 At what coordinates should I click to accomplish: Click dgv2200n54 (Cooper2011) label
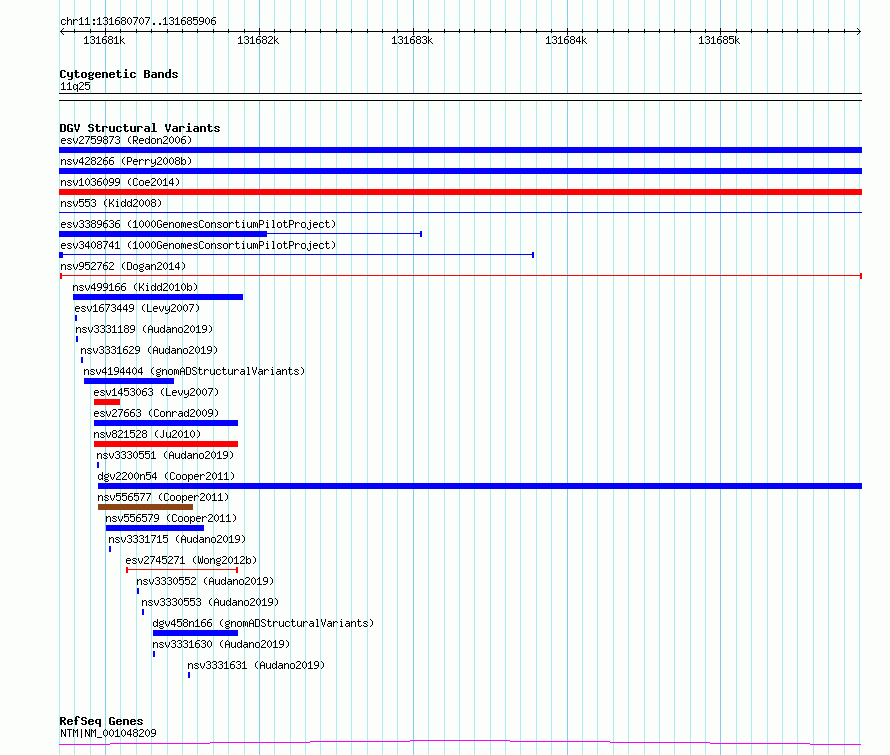(166, 476)
